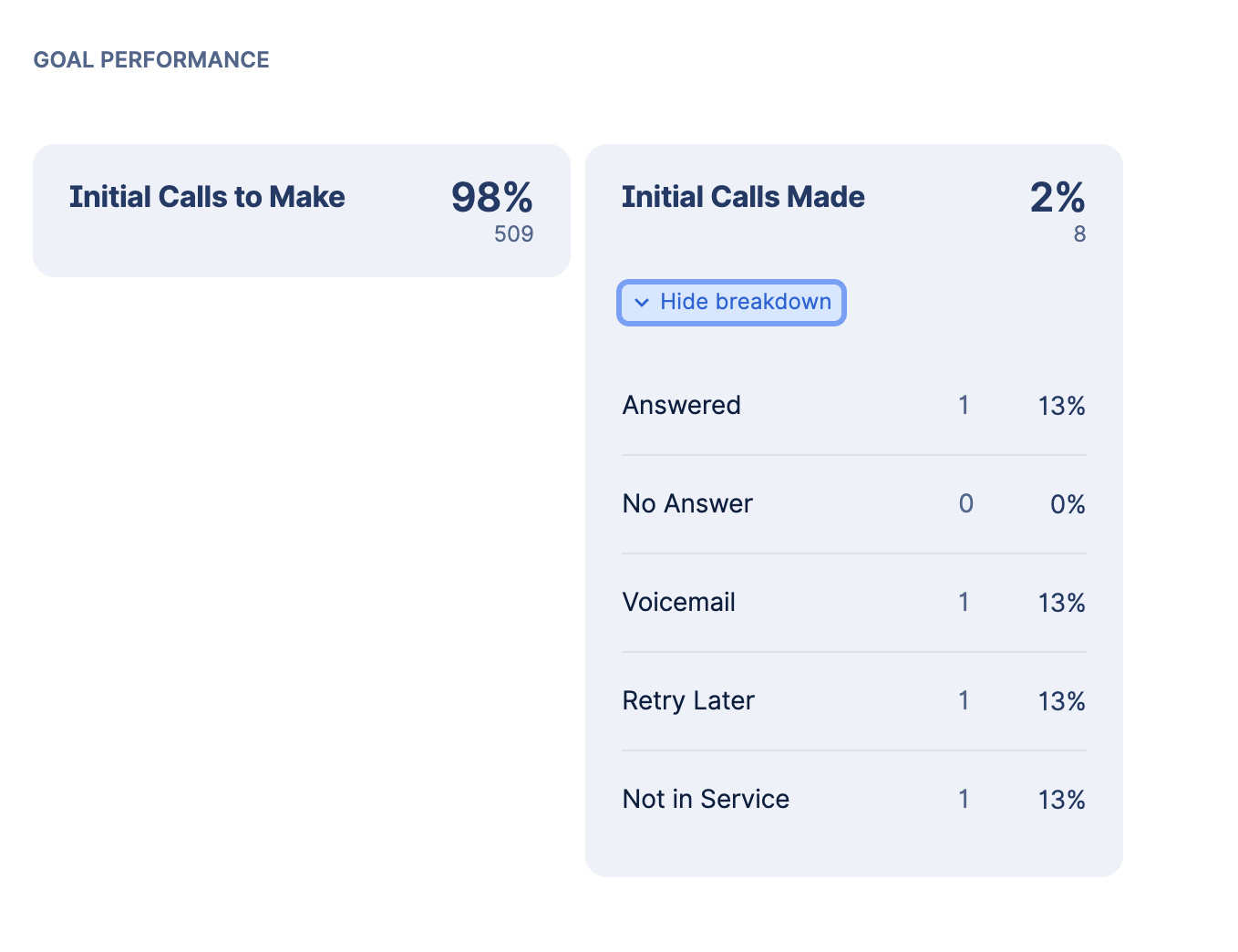The height and width of the screenshot is (952, 1238).
Task: Click the 0% value for No Answer
Action: (1067, 504)
